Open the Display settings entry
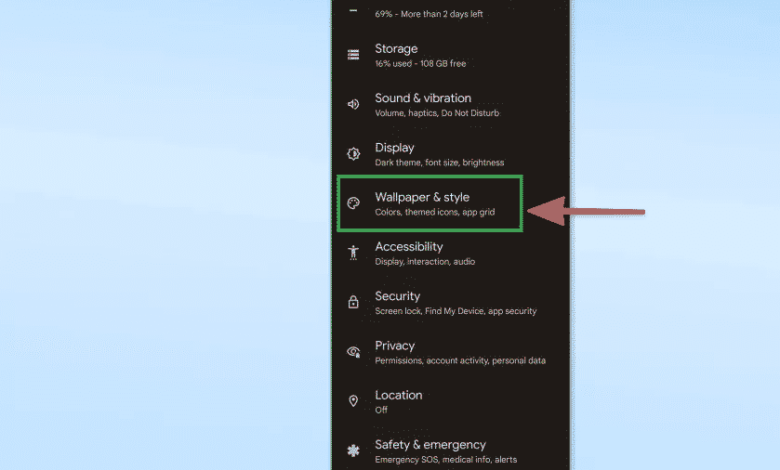The height and width of the screenshot is (470, 780). (451, 154)
